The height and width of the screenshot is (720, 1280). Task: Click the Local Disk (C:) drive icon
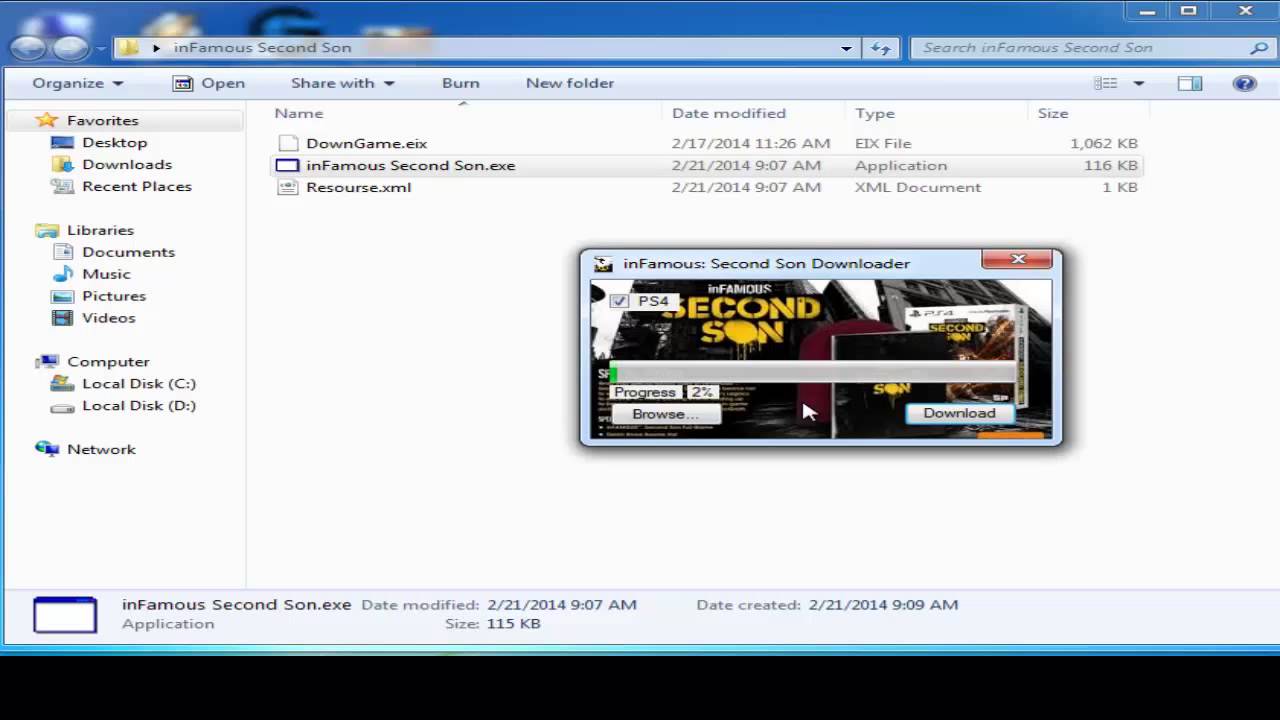[x=62, y=384]
